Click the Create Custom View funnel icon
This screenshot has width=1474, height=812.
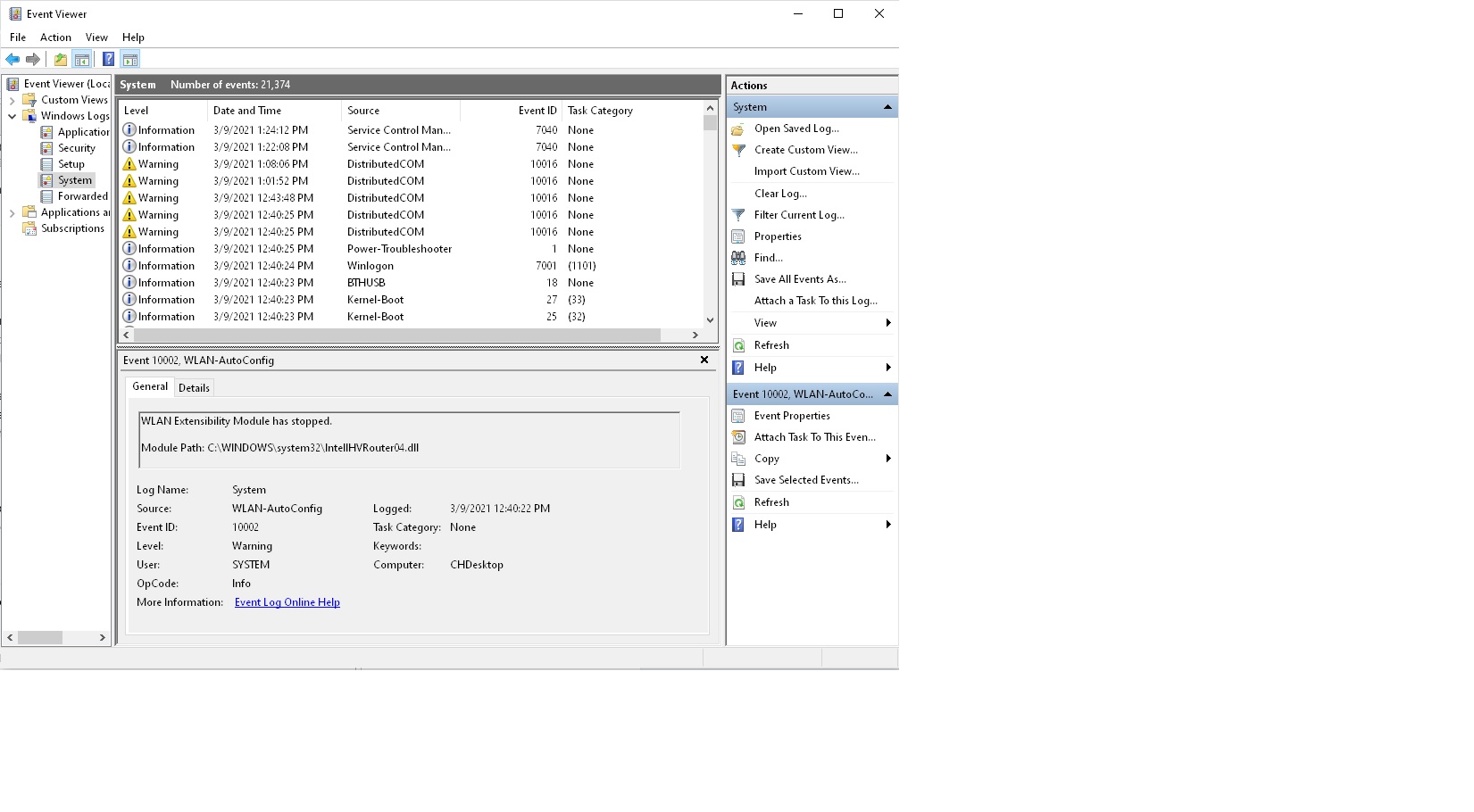pyautogui.click(x=738, y=150)
